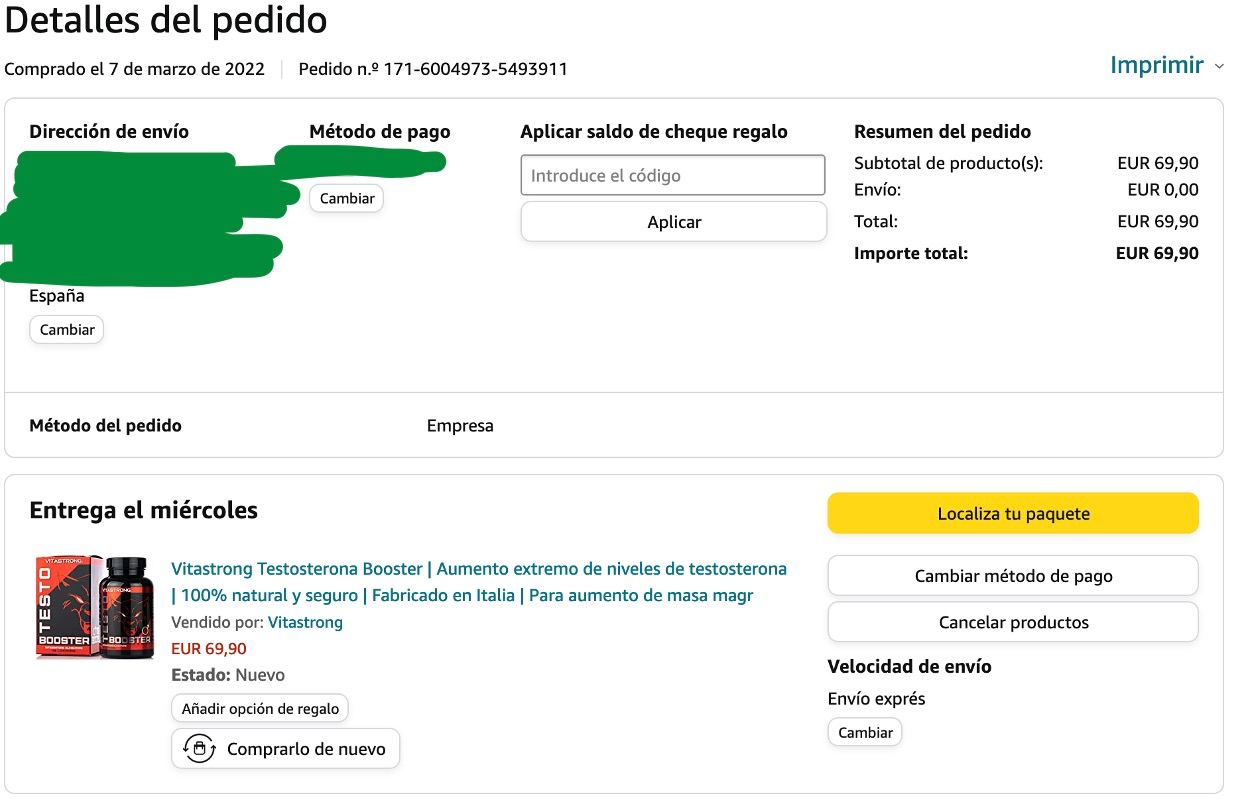Click Cambiar under Método de pago
This screenshot has width=1234, height=802.
pos(346,198)
